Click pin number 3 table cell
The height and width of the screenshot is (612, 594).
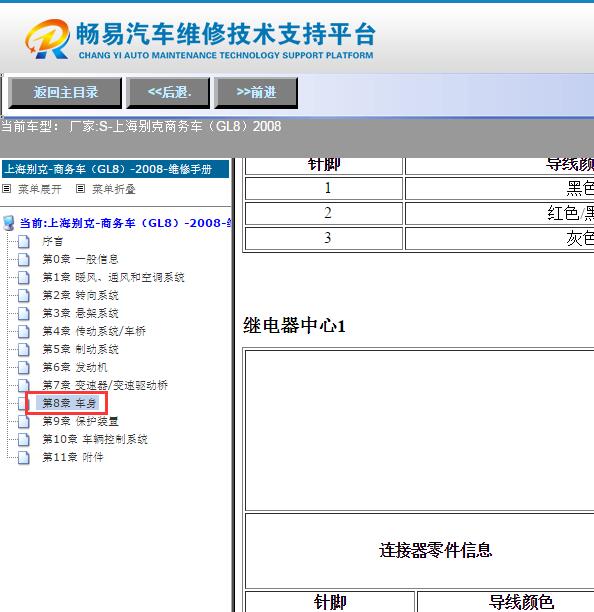324,238
